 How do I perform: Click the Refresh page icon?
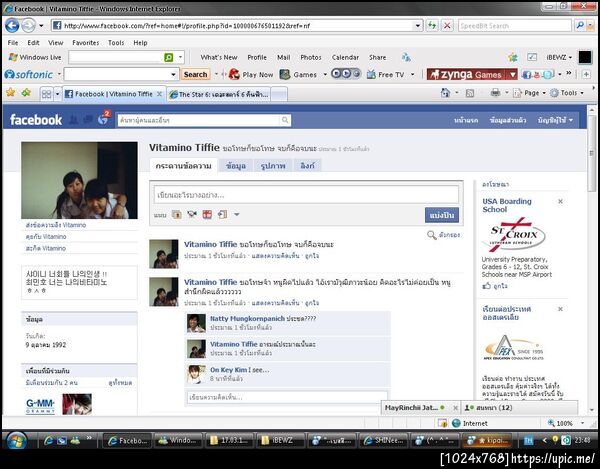pos(432,26)
